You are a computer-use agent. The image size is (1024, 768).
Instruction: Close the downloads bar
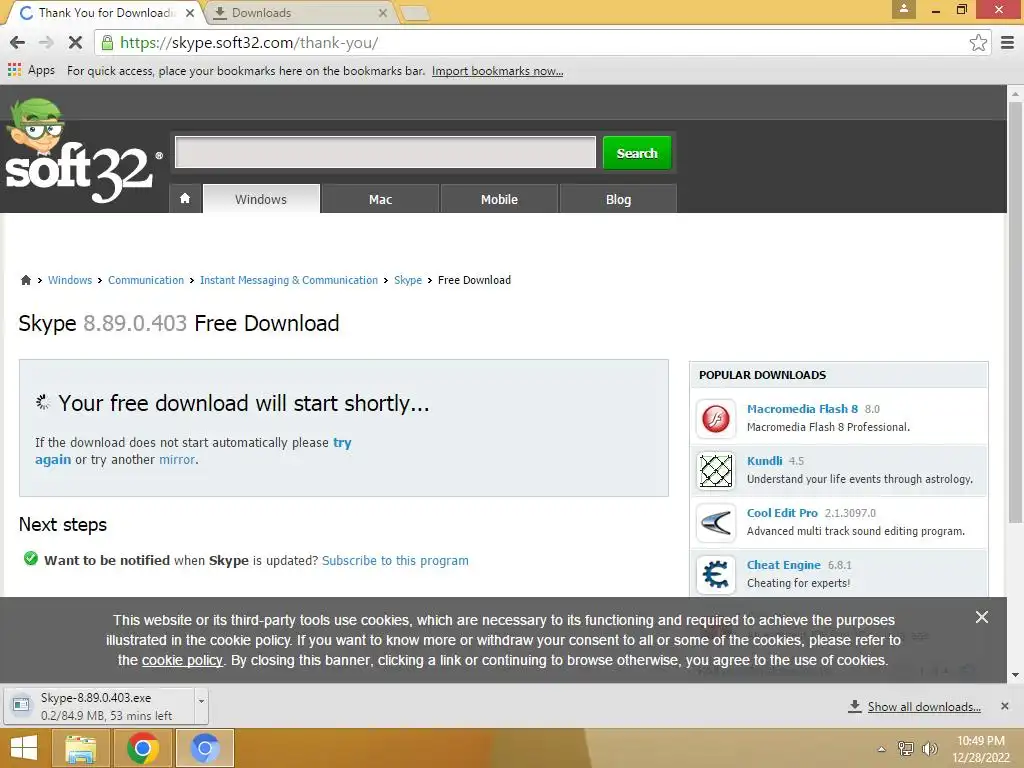(x=1004, y=706)
